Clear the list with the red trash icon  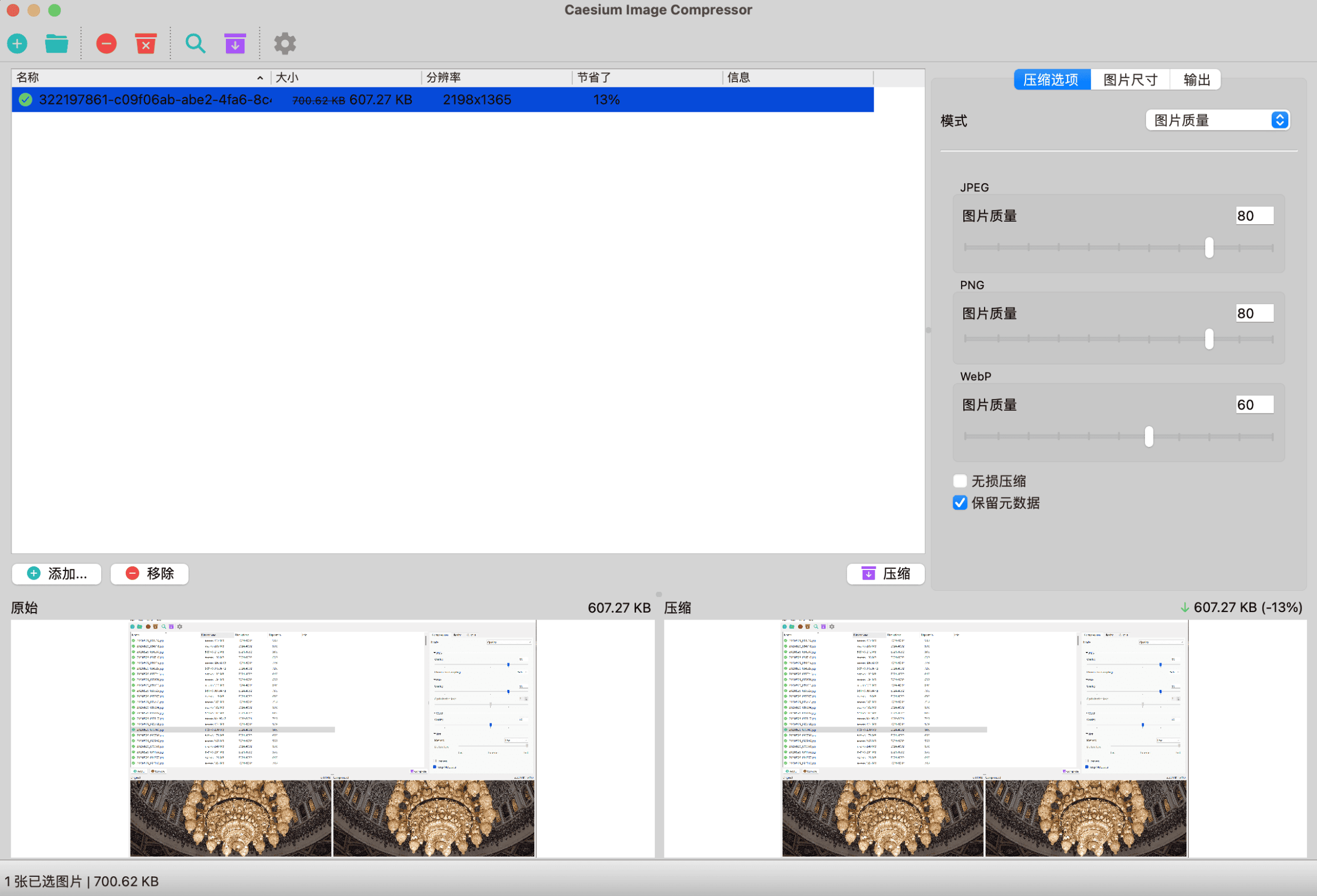(x=145, y=44)
